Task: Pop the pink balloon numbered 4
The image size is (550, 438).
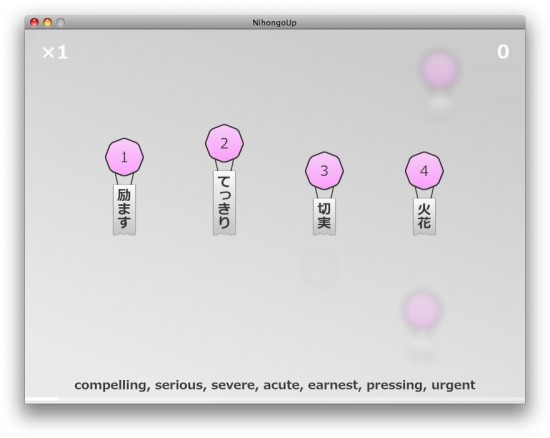Action: (x=424, y=171)
